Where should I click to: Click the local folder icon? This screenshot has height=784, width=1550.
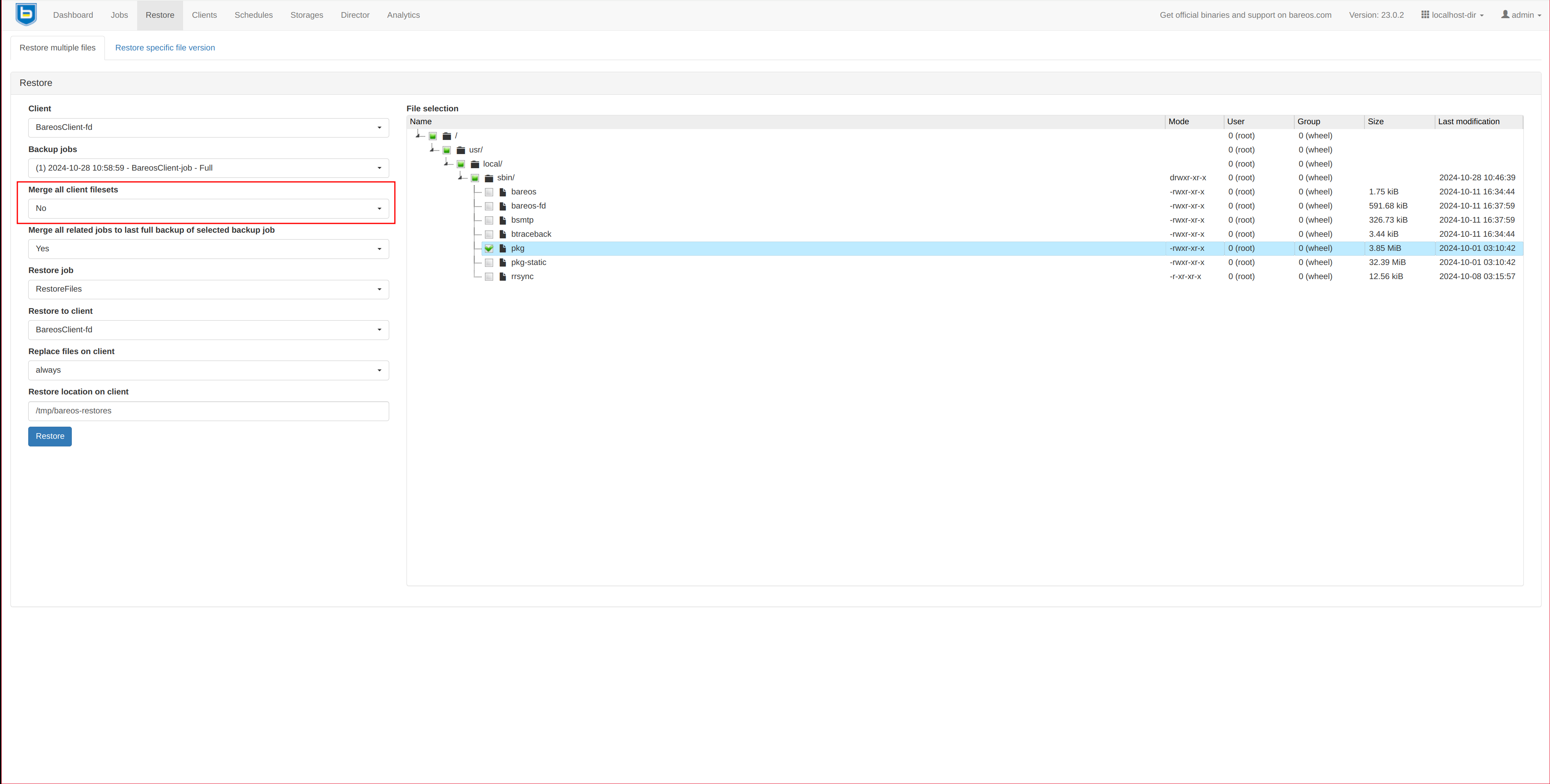475,164
